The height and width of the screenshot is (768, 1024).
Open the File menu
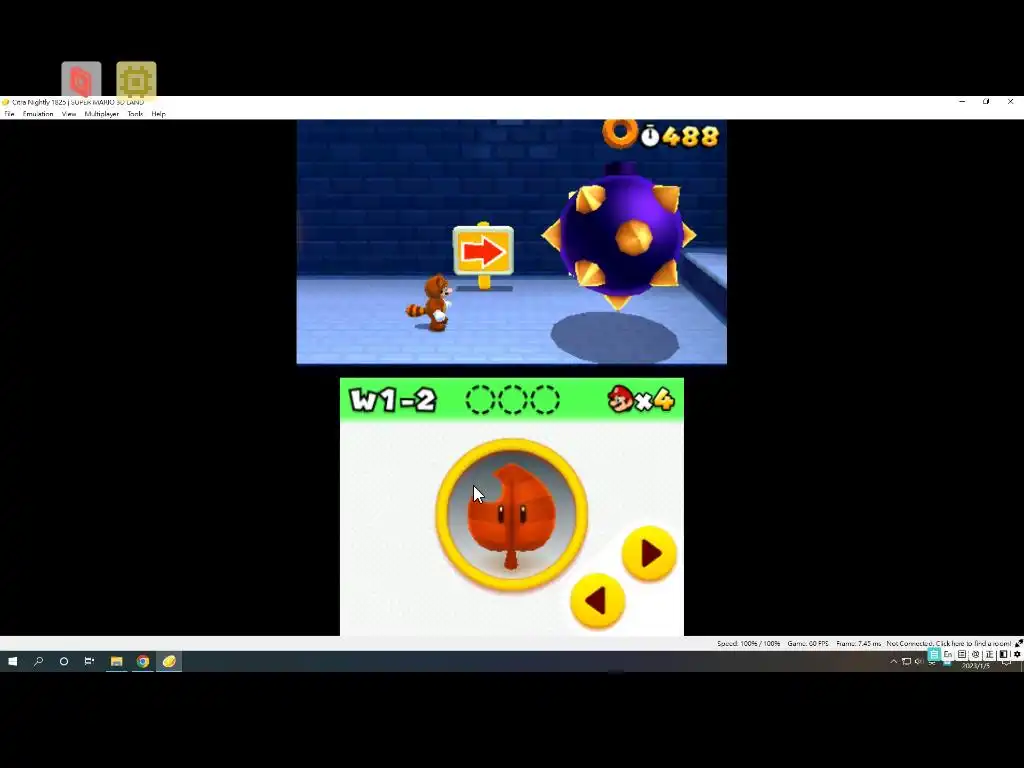[x=9, y=114]
